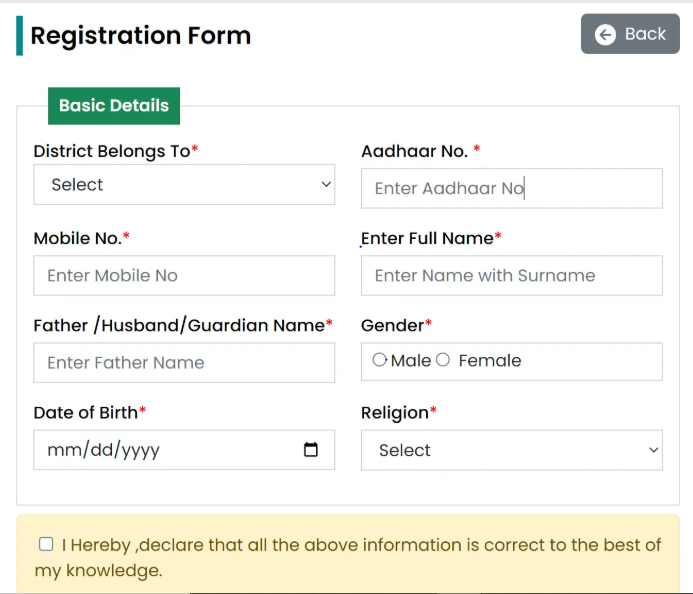The width and height of the screenshot is (693, 594).
Task: Click the 'District Belongs To' label
Action: click(x=115, y=151)
